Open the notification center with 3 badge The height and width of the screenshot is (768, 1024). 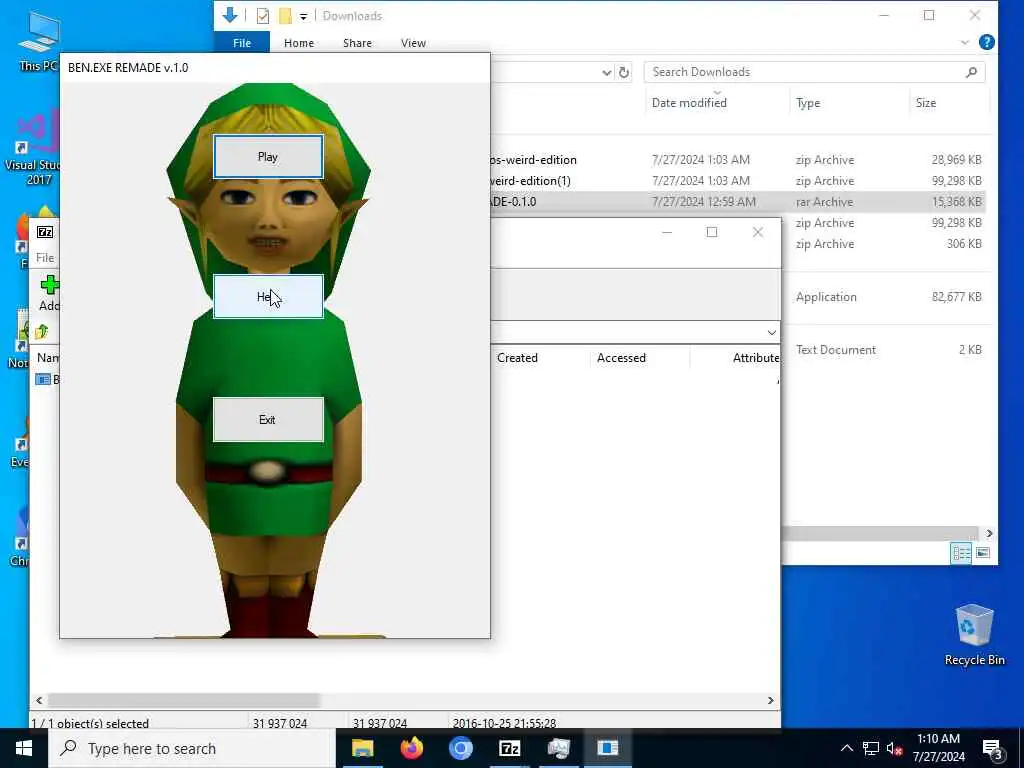tap(992, 748)
